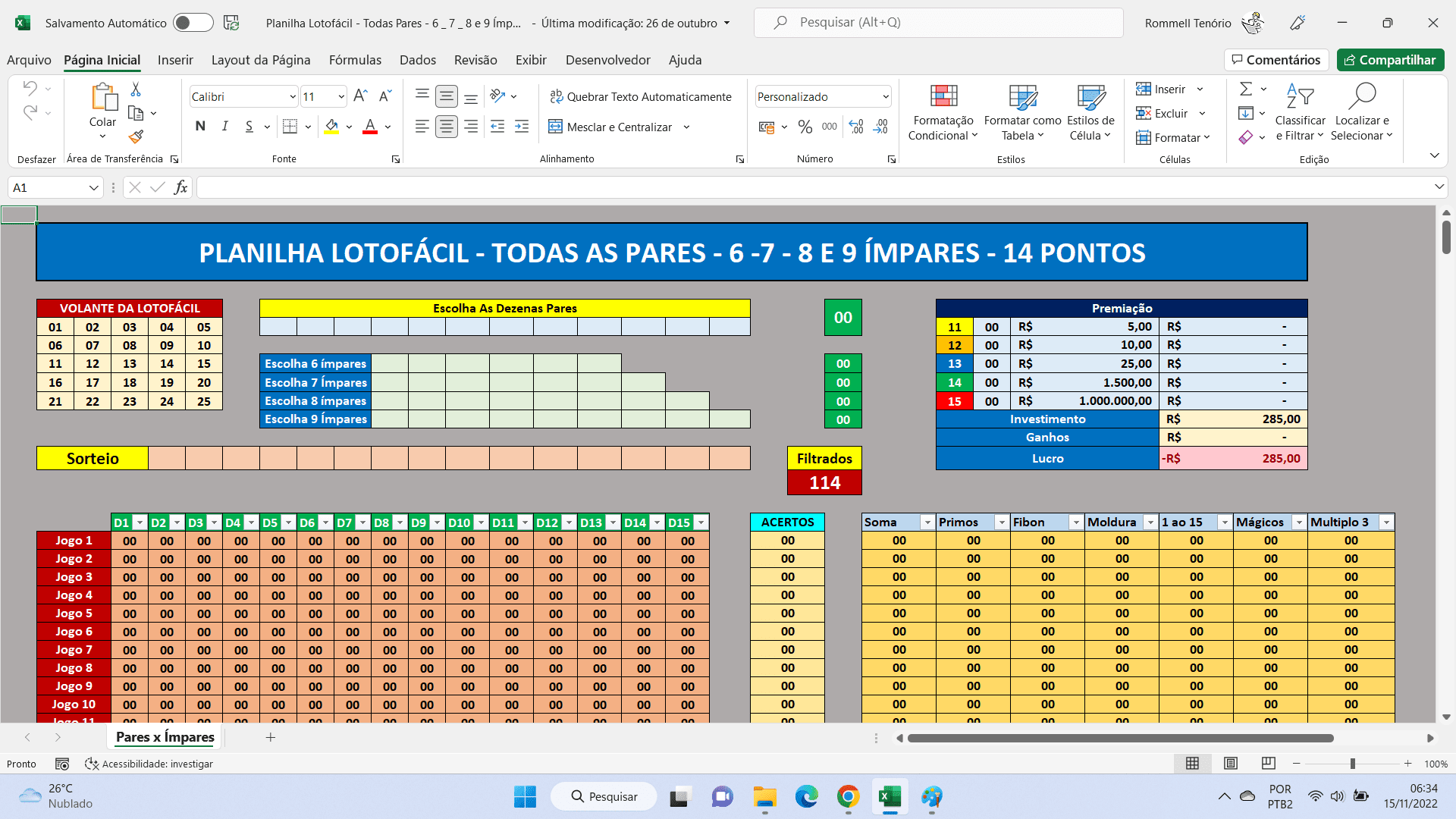Align text right in the cell
Viewport: 1456px width, 819px height.
[471, 127]
